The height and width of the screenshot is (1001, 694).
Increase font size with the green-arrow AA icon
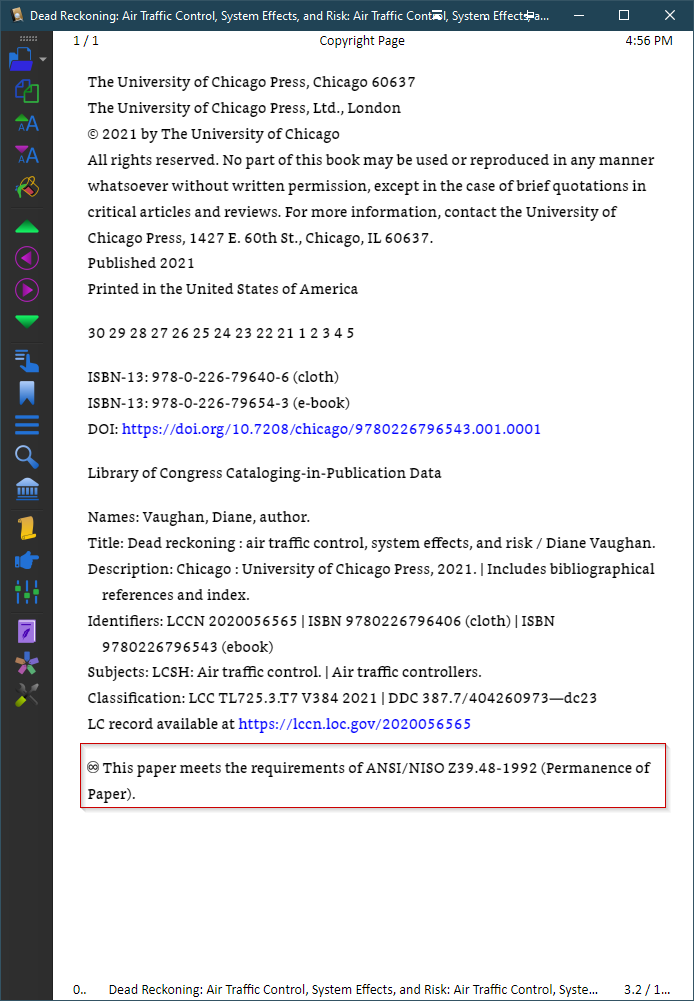(x=27, y=123)
